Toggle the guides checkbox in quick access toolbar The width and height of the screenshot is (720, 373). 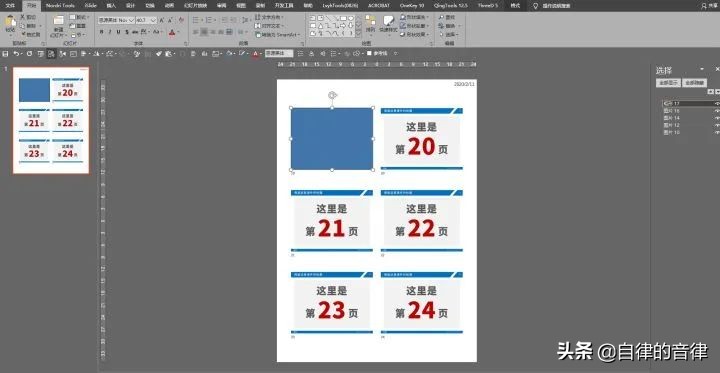click(369, 54)
